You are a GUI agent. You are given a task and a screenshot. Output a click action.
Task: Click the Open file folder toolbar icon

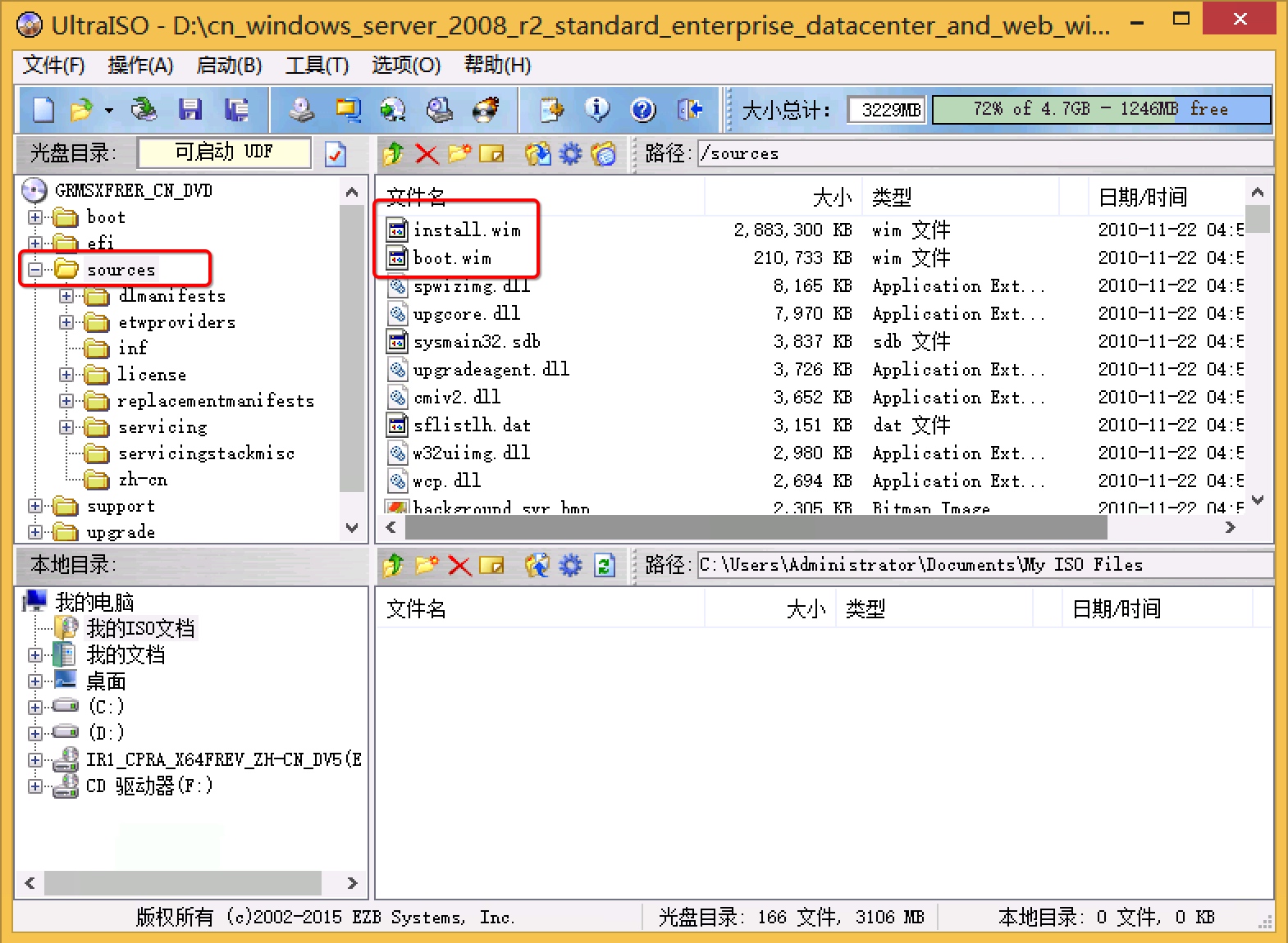point(81,109)
